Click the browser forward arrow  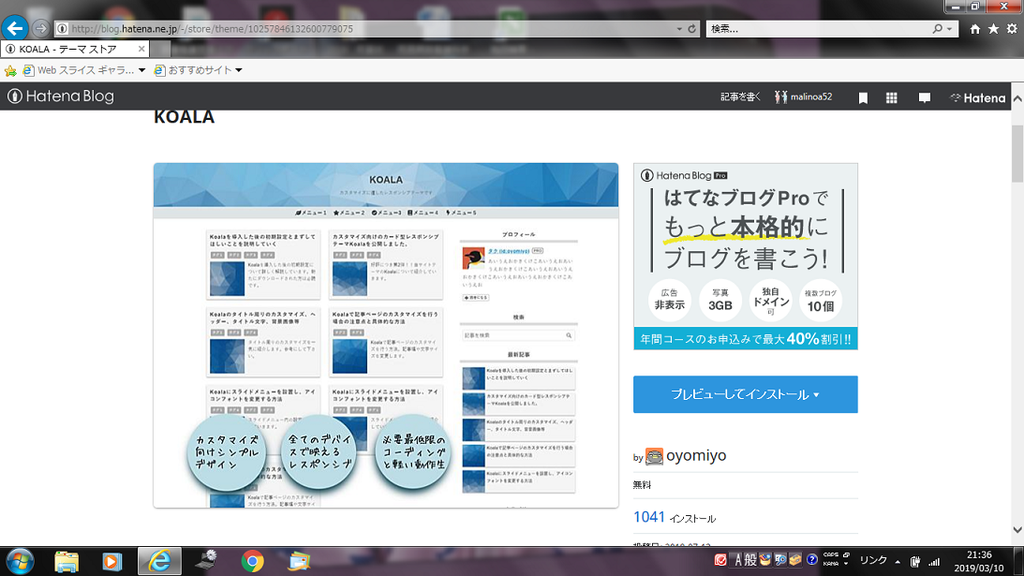pos(40,28)
